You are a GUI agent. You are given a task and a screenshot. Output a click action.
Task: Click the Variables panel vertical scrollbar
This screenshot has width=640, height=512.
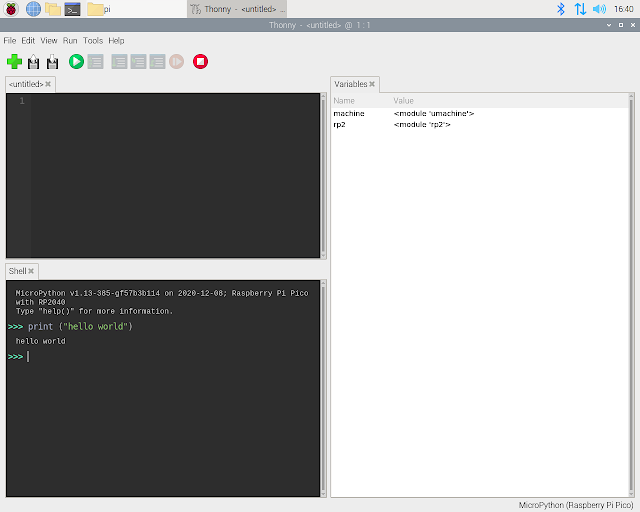[x=631, y=295]
